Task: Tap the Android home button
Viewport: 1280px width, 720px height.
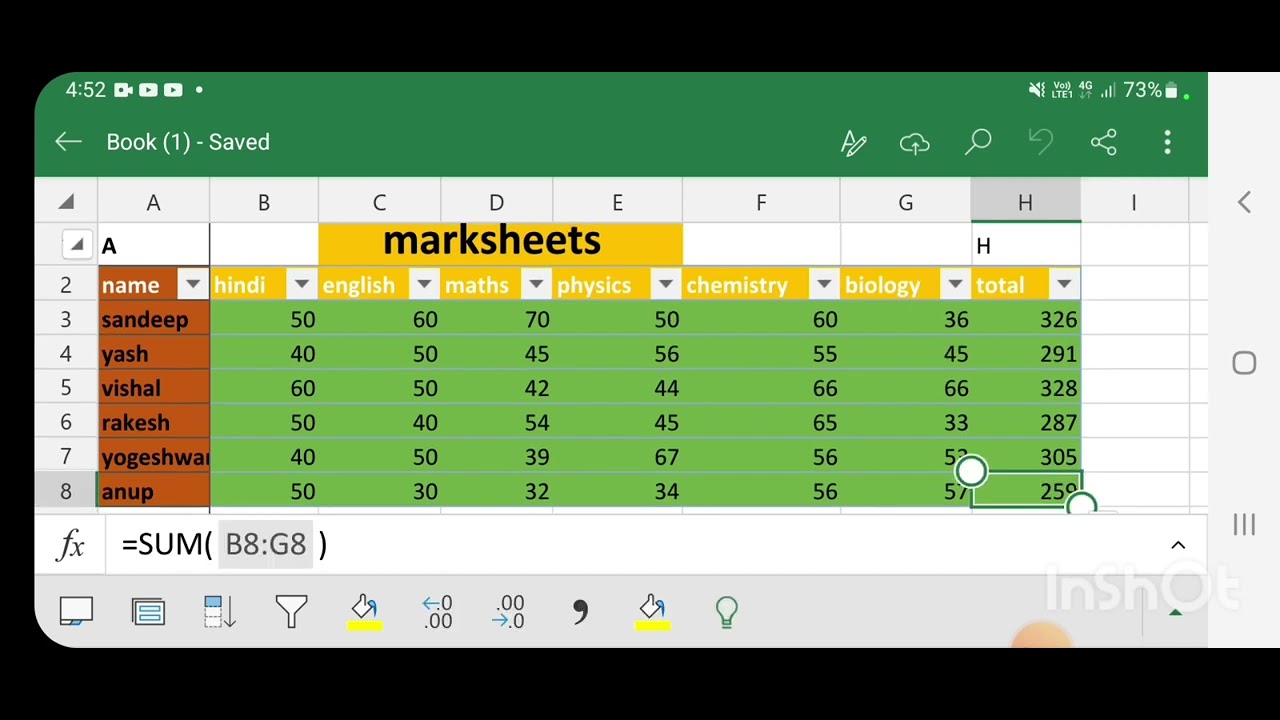Action: click(x=1244, y=363)
